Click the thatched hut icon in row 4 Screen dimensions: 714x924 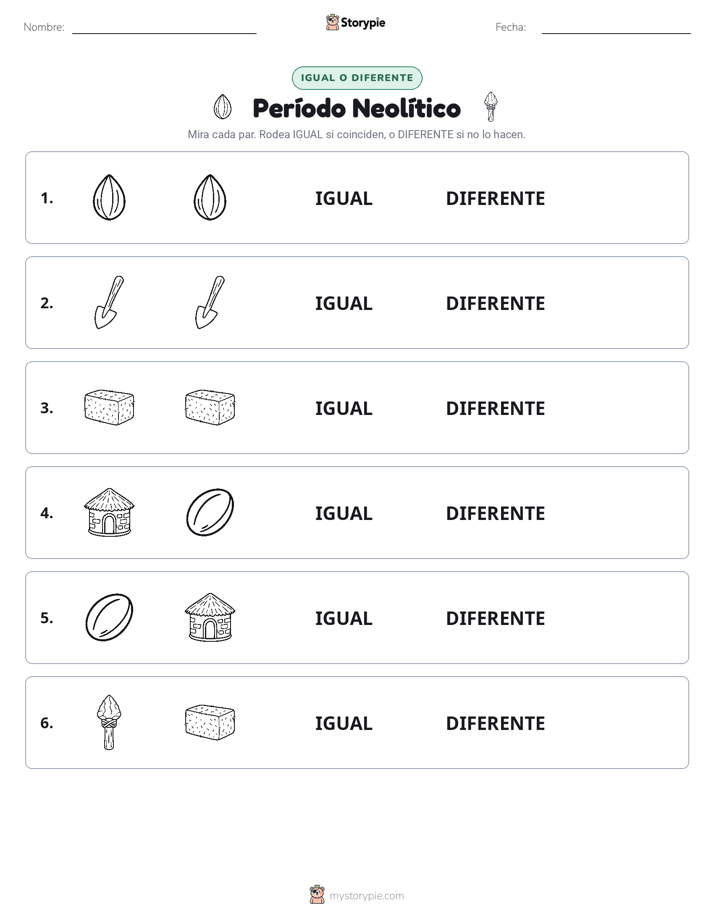tap(109, 512)
